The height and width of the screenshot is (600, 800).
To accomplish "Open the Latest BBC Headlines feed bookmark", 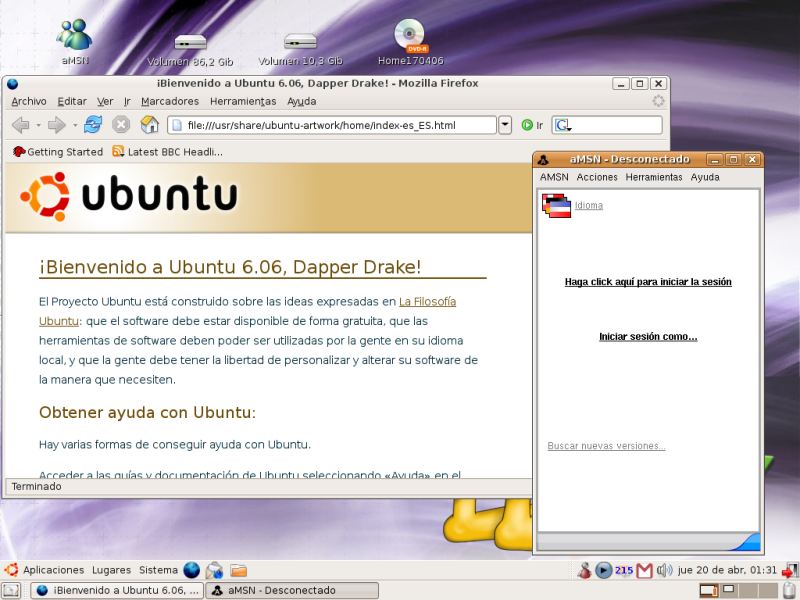I will coord(167,152).
